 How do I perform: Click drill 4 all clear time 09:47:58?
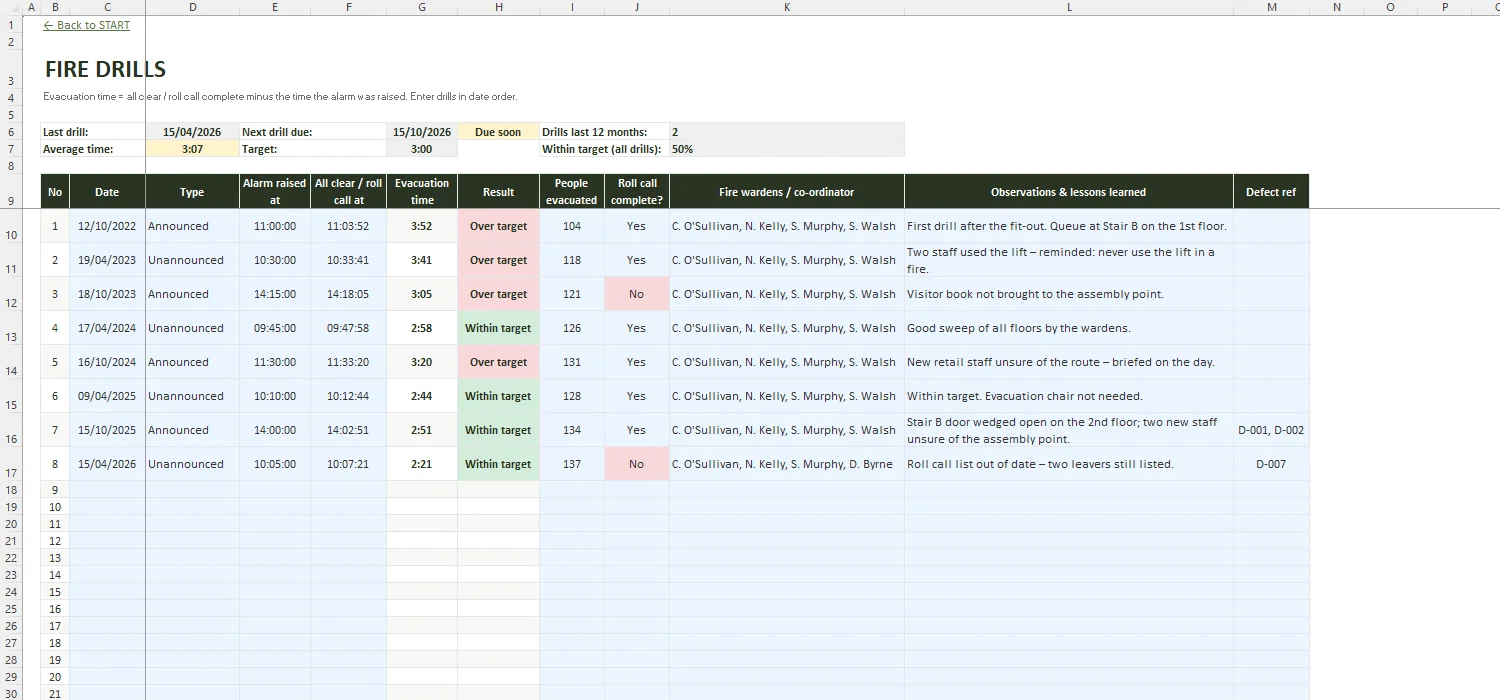pos(348,328)
